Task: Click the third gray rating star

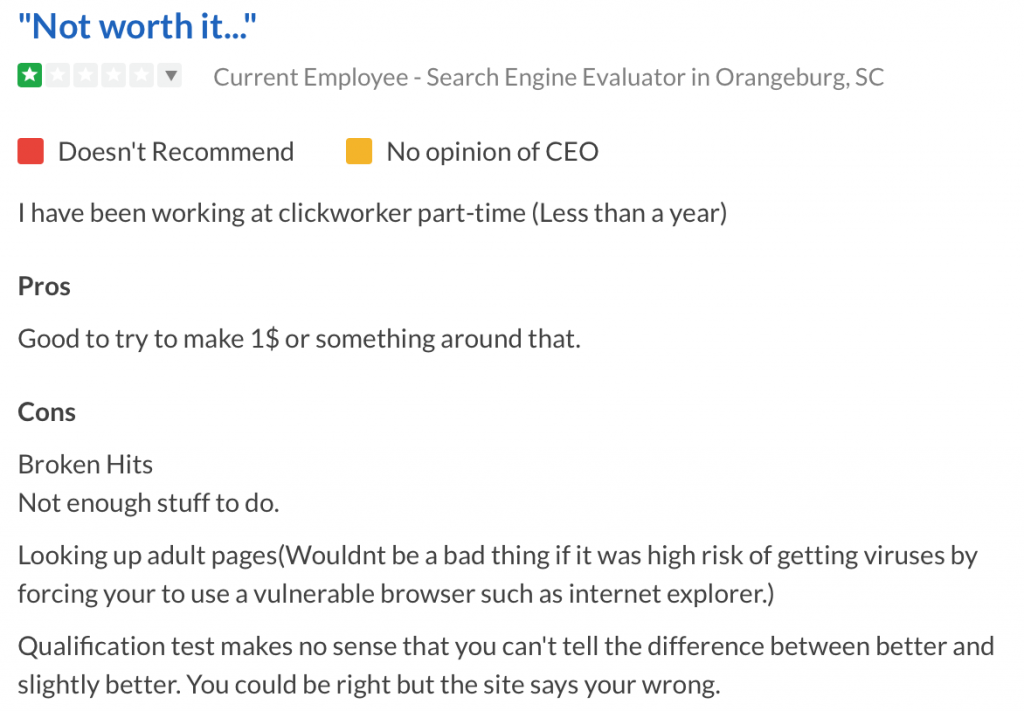Action: (86, 76)
